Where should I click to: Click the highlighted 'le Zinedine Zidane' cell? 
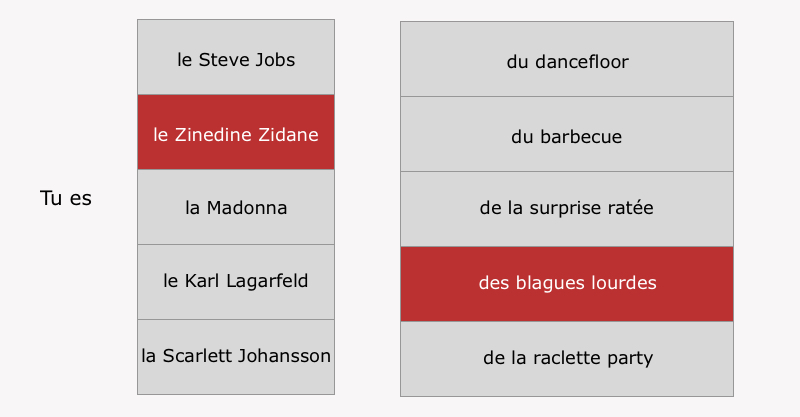236,132
